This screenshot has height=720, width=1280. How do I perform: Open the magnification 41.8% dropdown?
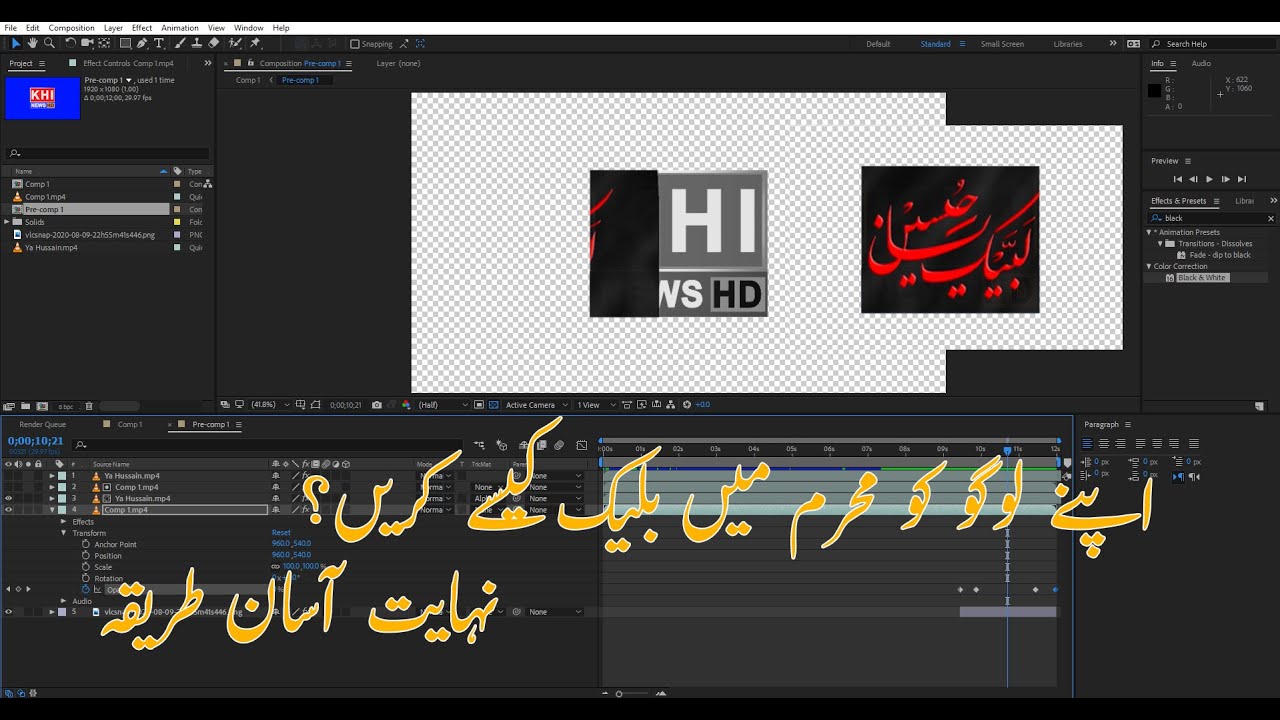(x=269, y=405)
